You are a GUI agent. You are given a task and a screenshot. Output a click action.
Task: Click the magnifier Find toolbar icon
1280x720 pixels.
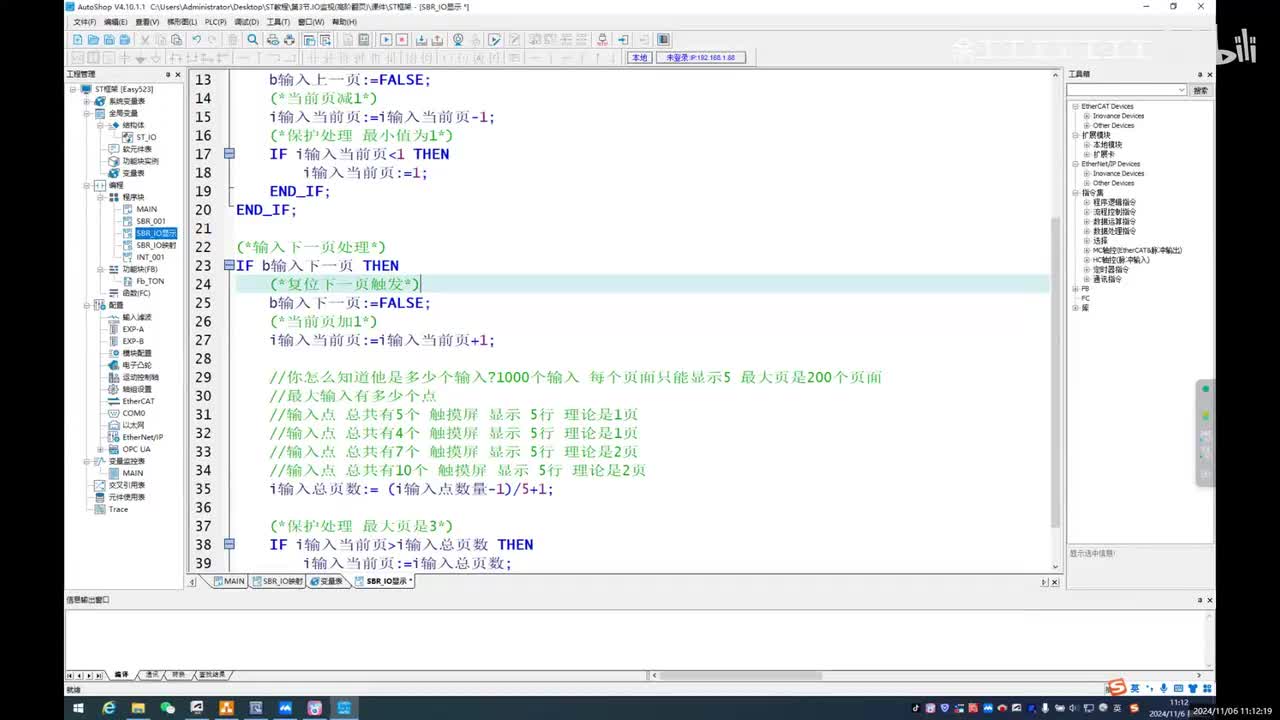(252, 40)
